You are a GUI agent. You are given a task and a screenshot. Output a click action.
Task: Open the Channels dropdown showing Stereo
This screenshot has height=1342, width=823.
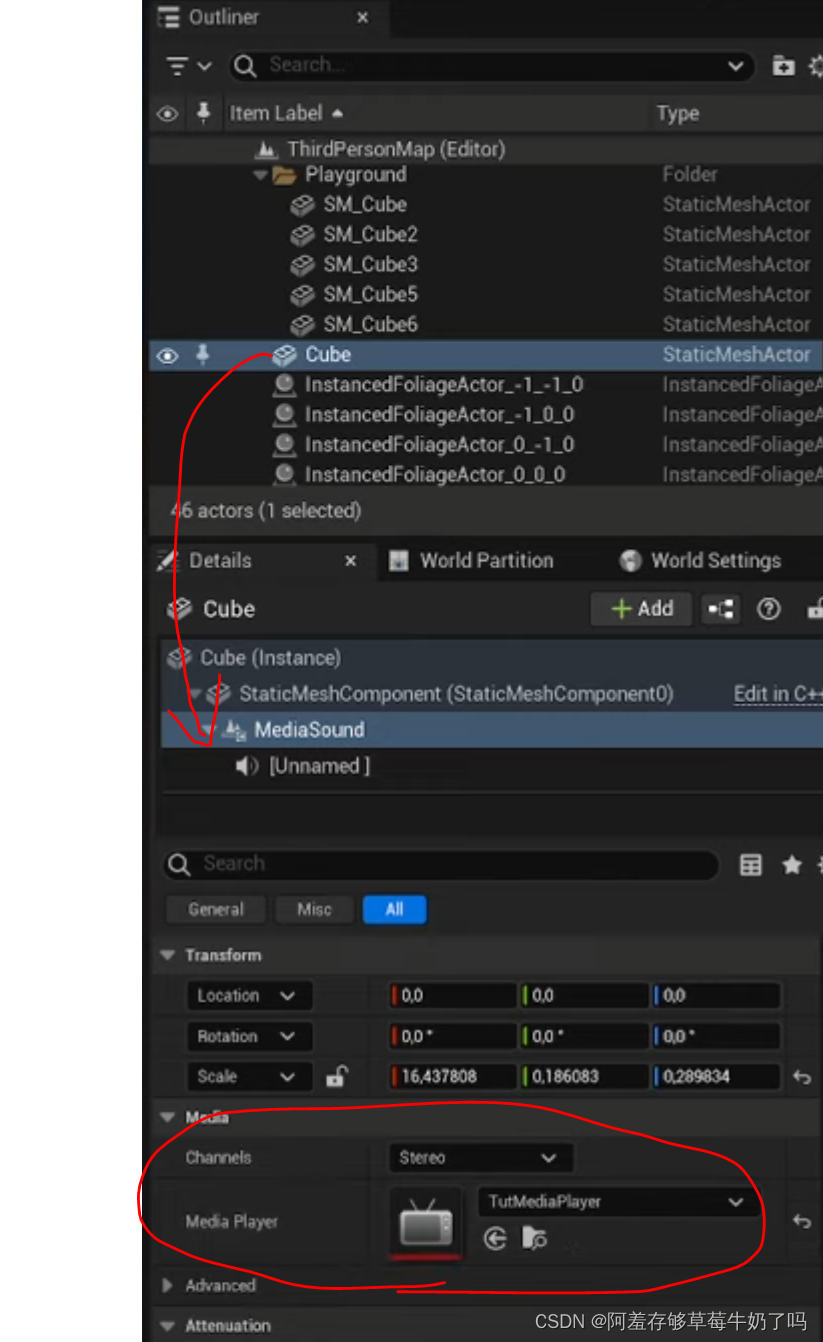[480, 1157]
